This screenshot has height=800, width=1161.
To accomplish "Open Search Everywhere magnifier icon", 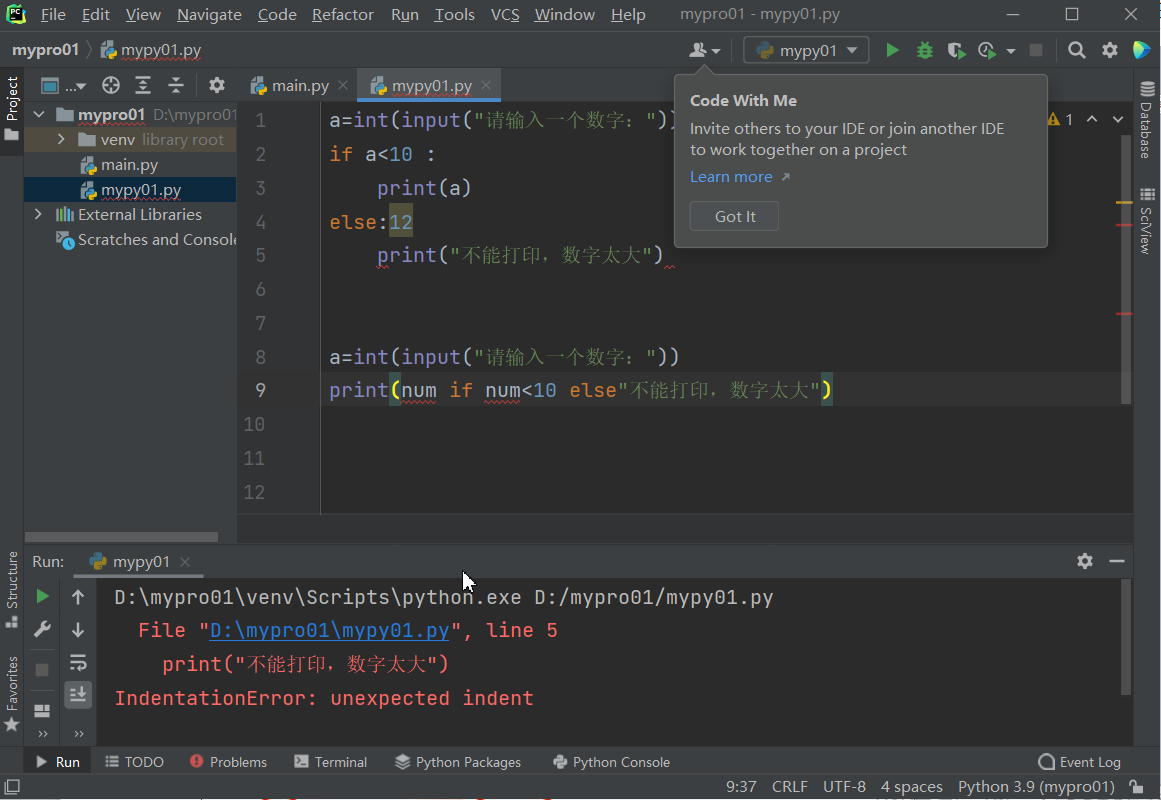I will click(1077, 50).
